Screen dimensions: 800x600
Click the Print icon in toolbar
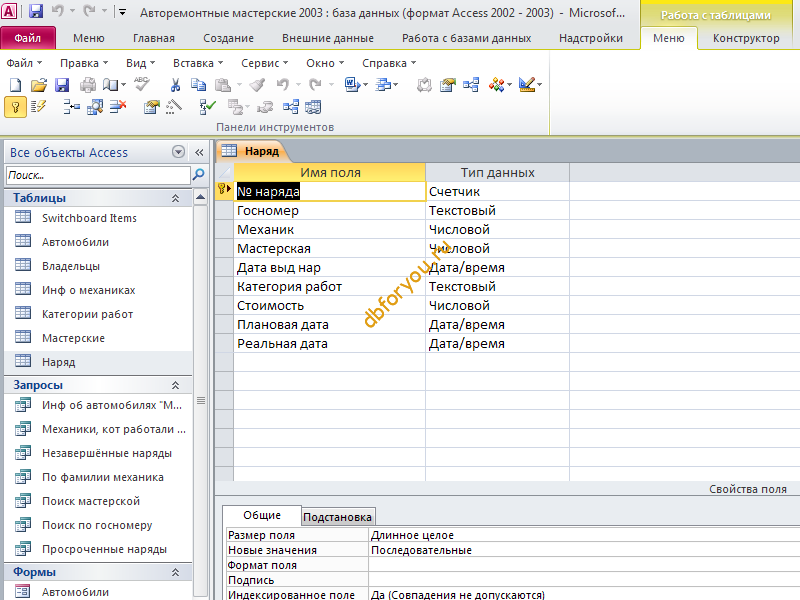pos(88,85)
